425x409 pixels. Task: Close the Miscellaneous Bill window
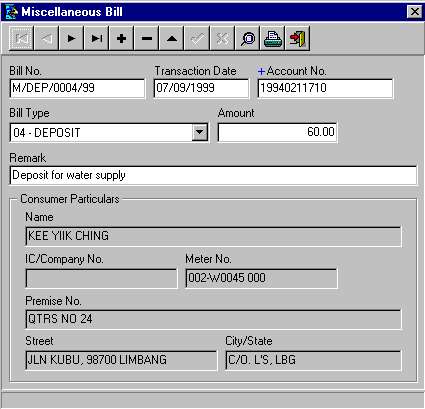coord(415,12)
